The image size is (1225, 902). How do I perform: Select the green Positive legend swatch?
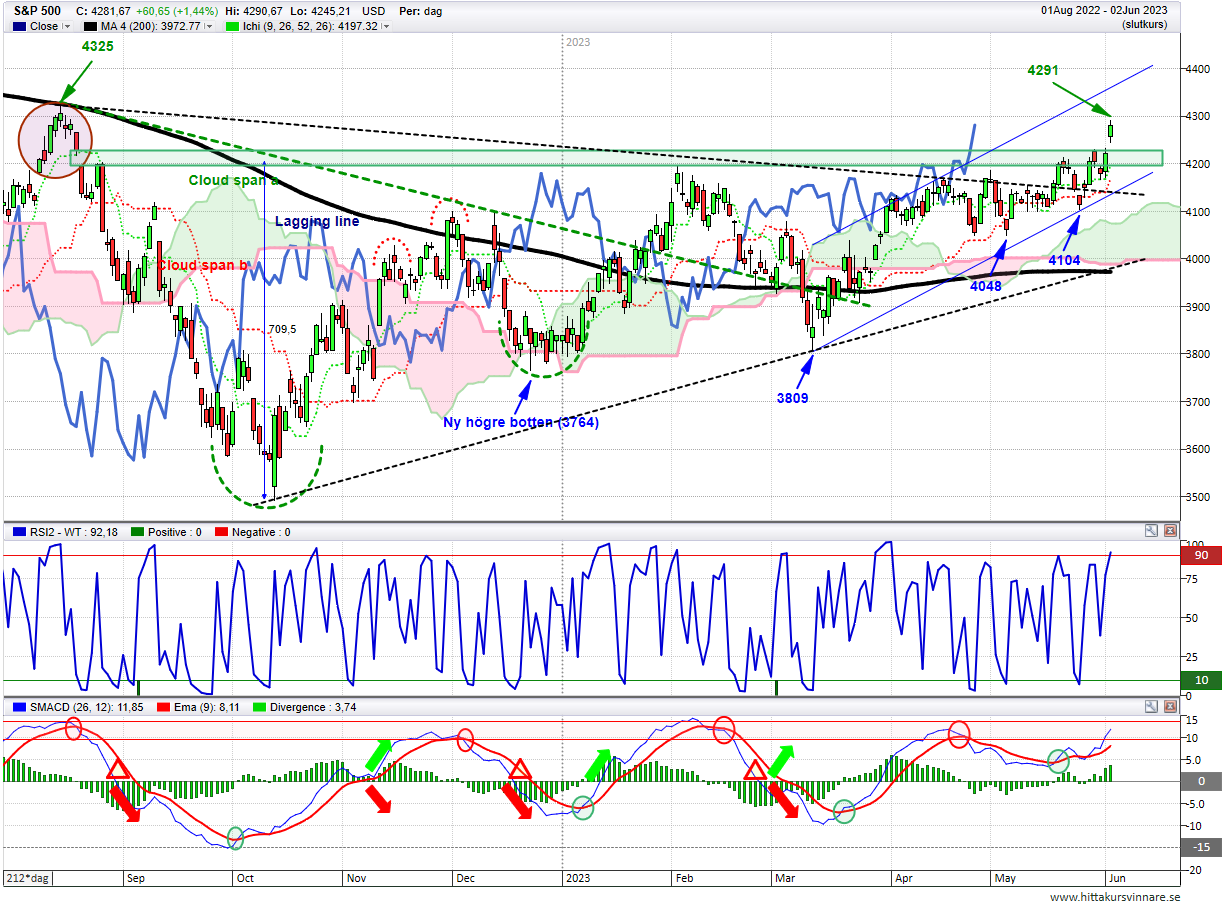pos(136,532)
